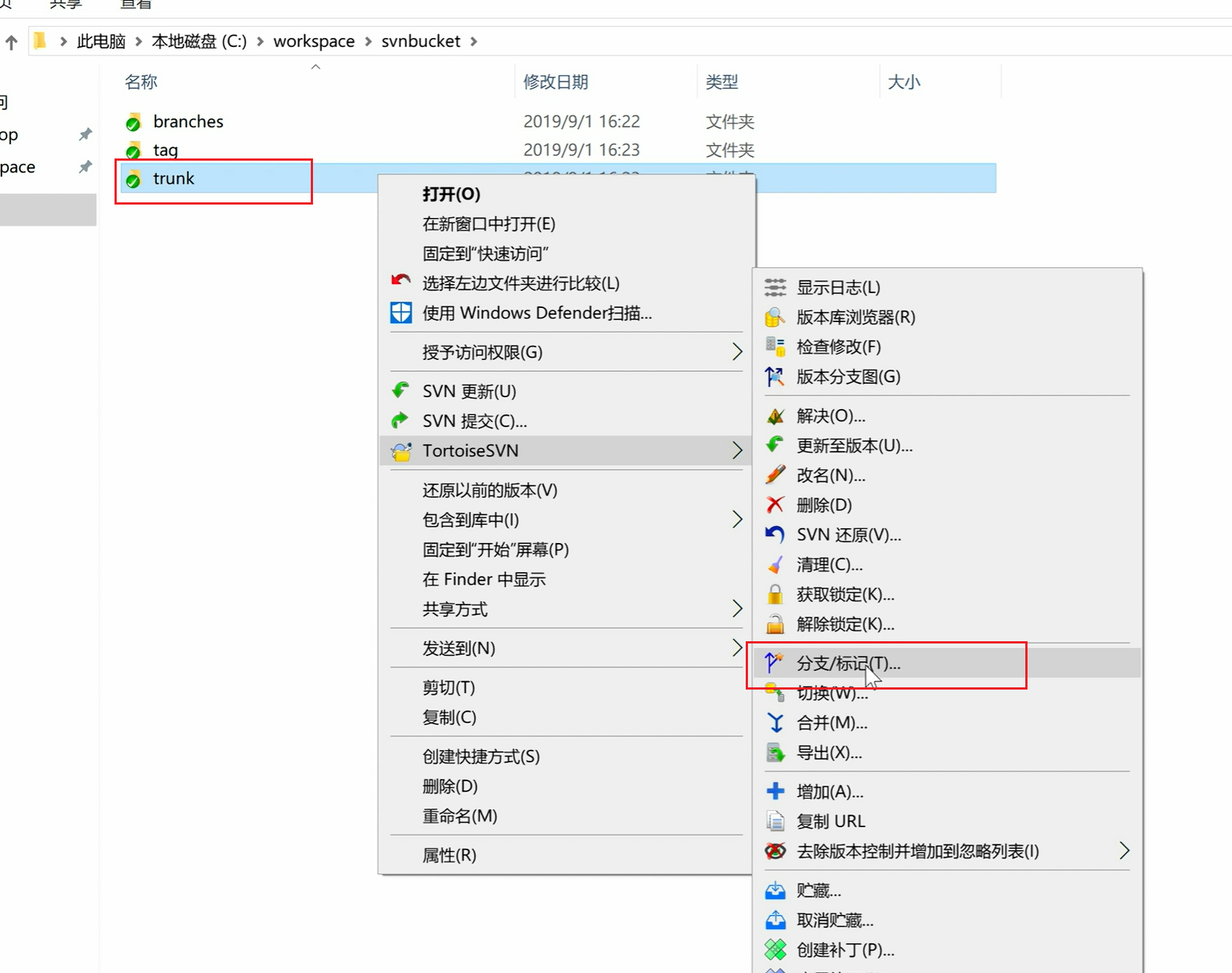Expand the 发送到(N) submenu arrow
Screen dimensions: 1232x973
[x=737, y=648]
